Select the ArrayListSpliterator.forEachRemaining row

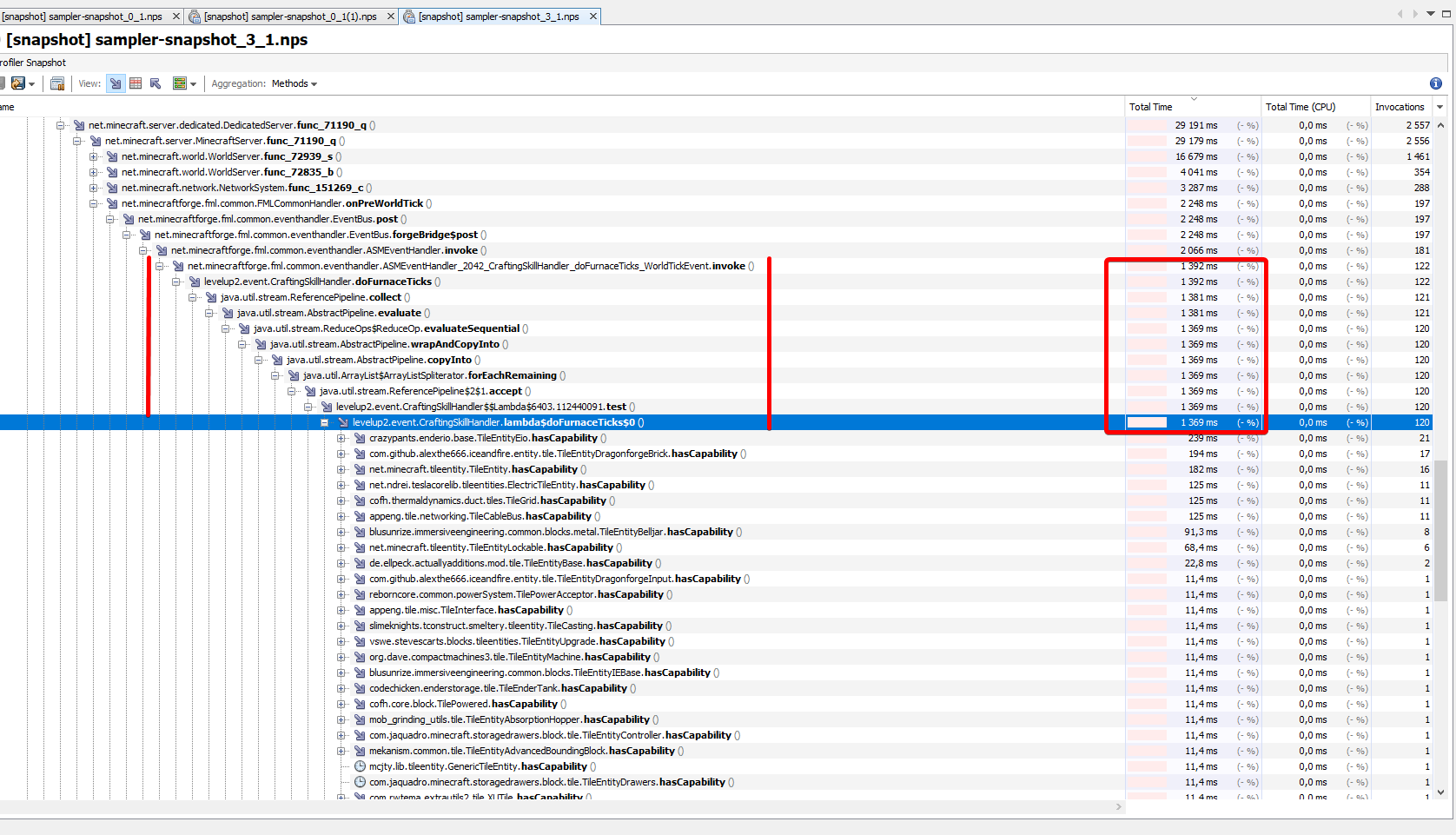click(716, 375)
